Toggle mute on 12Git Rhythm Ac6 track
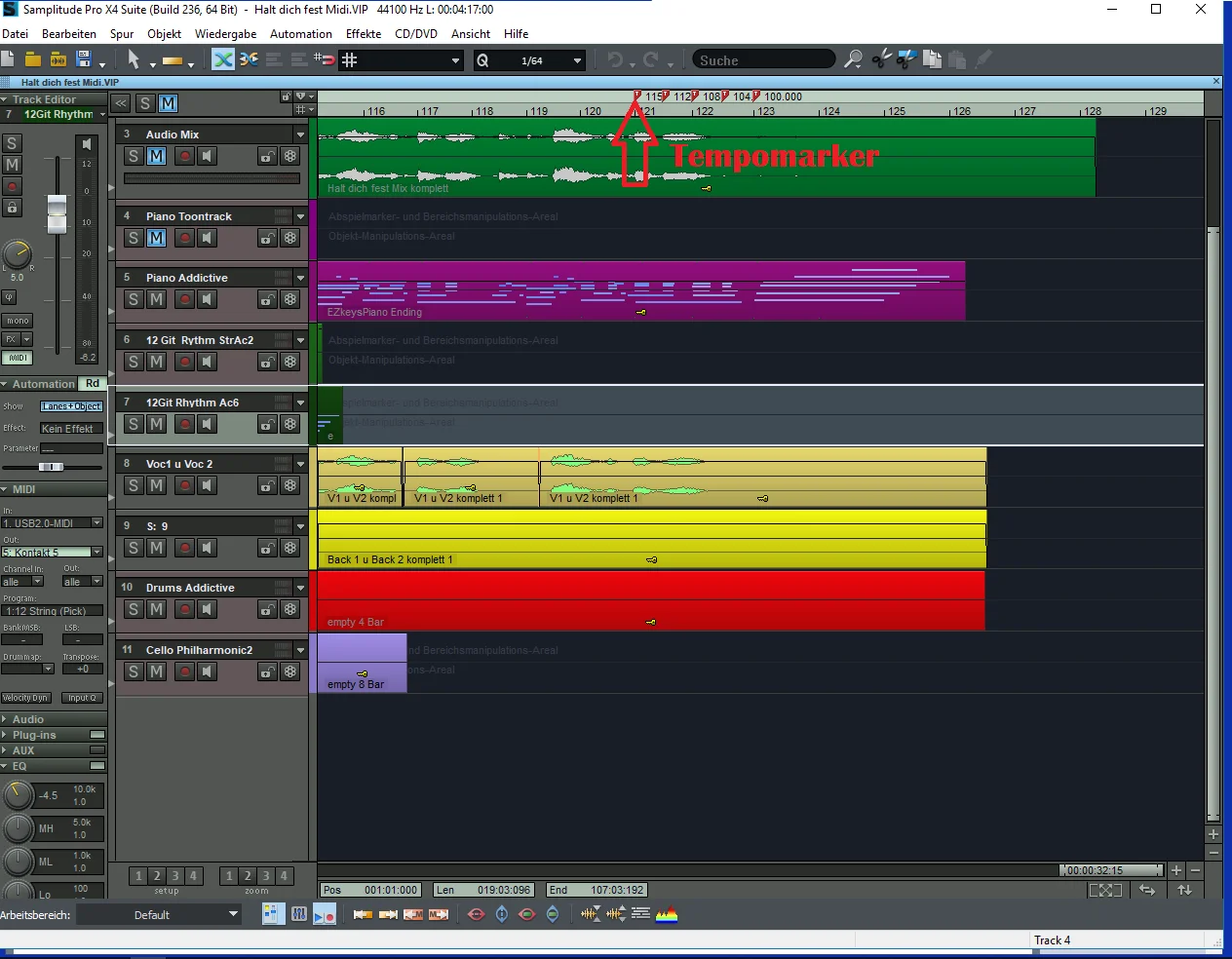This screenshot has width=1232, height=959. tap(156, 424)
